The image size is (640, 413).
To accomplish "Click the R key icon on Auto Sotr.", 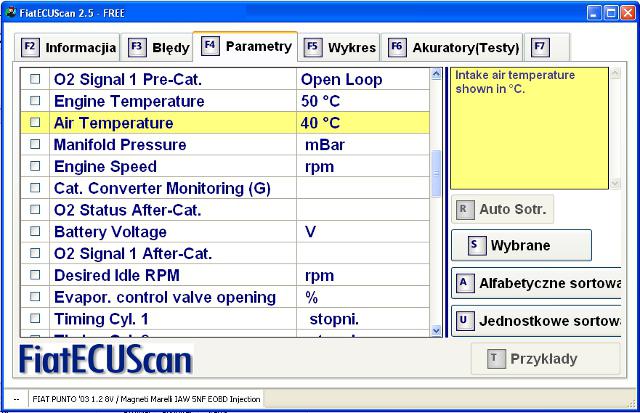I will click(x=465, y=210).
